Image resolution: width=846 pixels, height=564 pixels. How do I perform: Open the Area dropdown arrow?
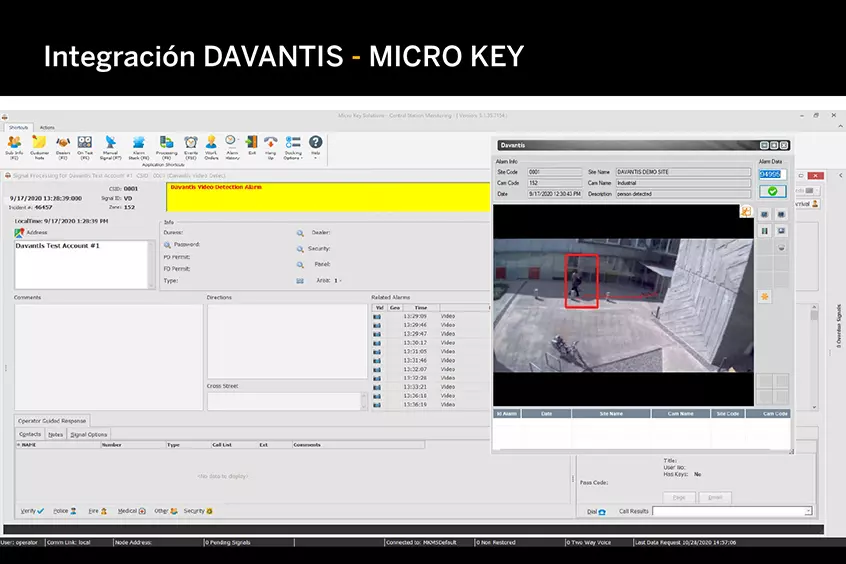340,281
